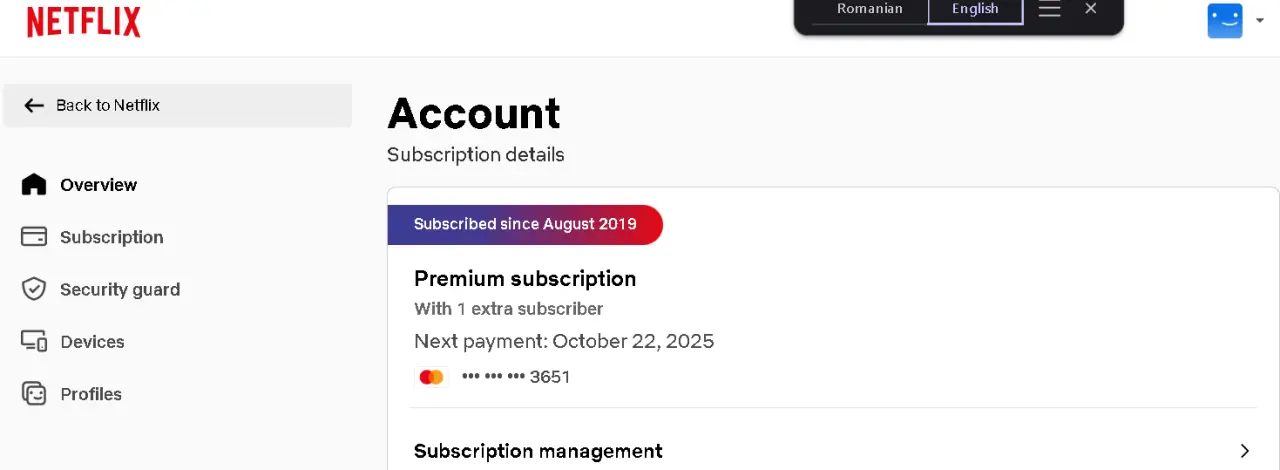
Task: Click the Subscribed since August 2019 badge
Action: (x=525, y=224)
